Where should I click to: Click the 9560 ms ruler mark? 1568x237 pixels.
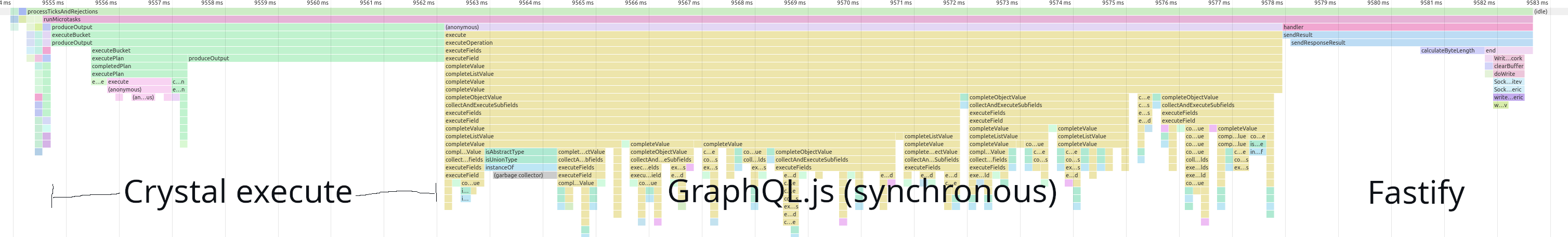[x=318, y=3]
